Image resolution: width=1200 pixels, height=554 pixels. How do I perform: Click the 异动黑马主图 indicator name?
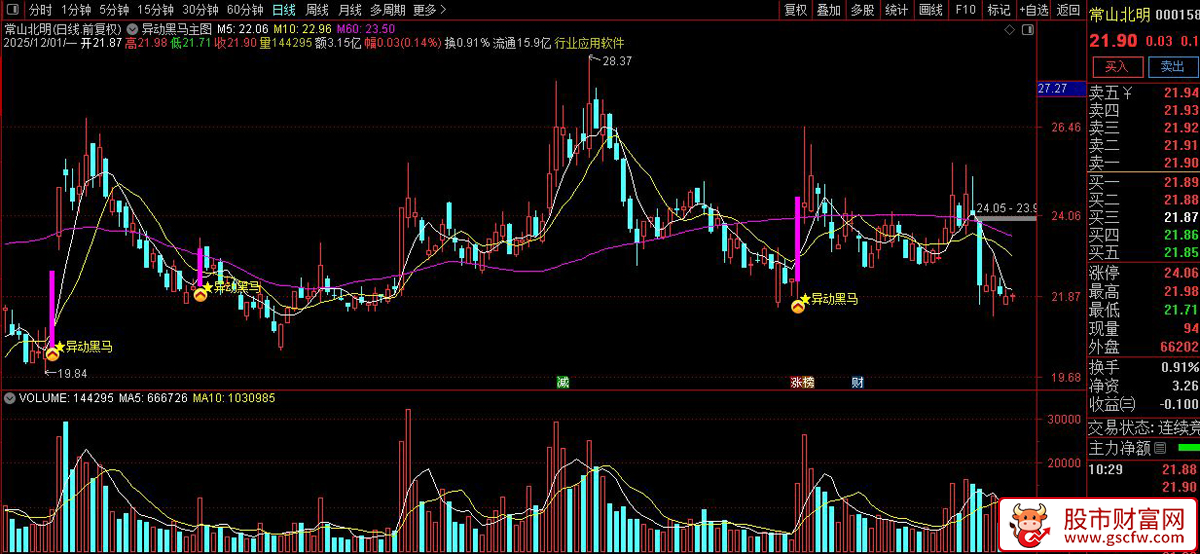click(x=176, y=29)
